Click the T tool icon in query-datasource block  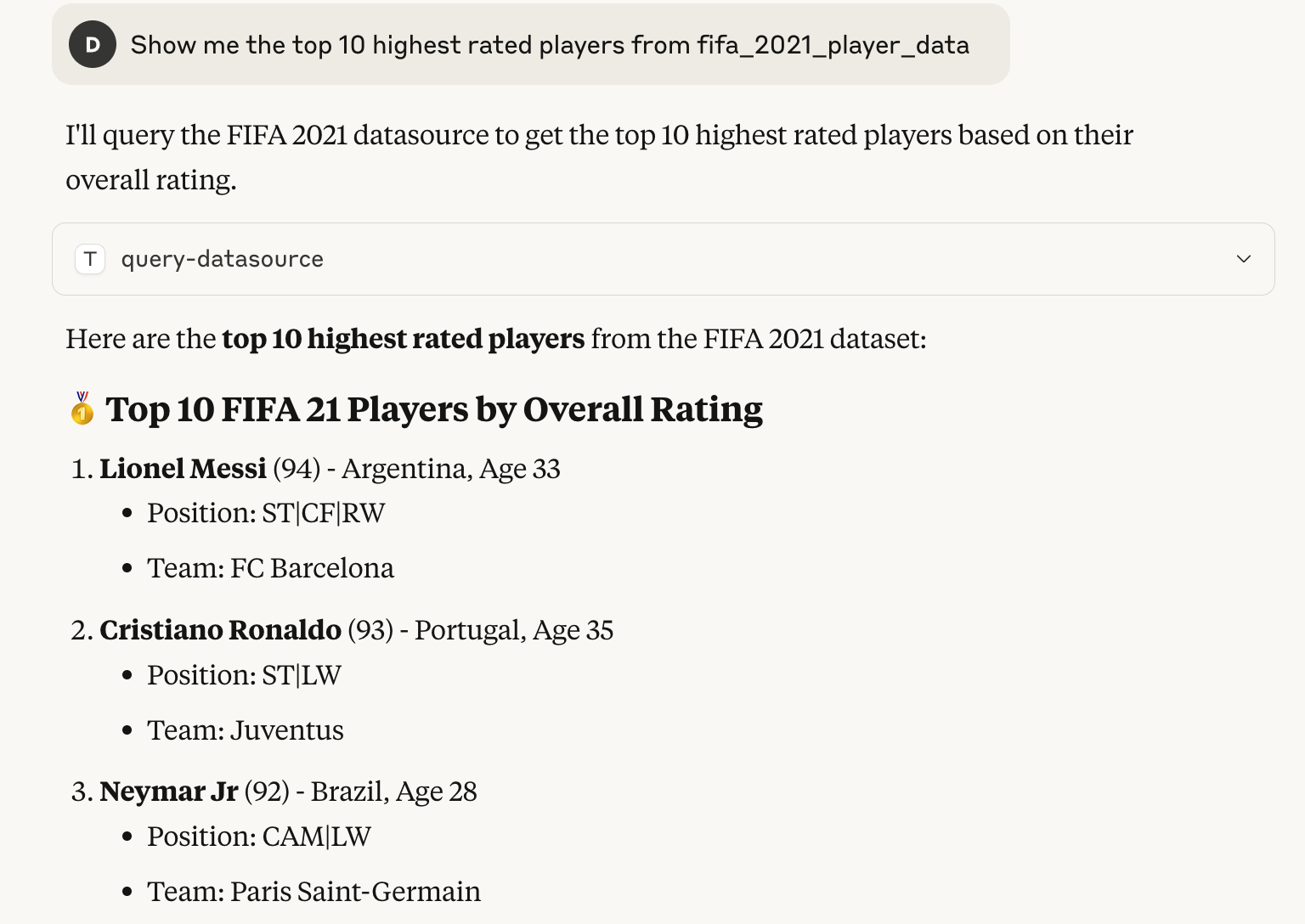pos(89,259)
